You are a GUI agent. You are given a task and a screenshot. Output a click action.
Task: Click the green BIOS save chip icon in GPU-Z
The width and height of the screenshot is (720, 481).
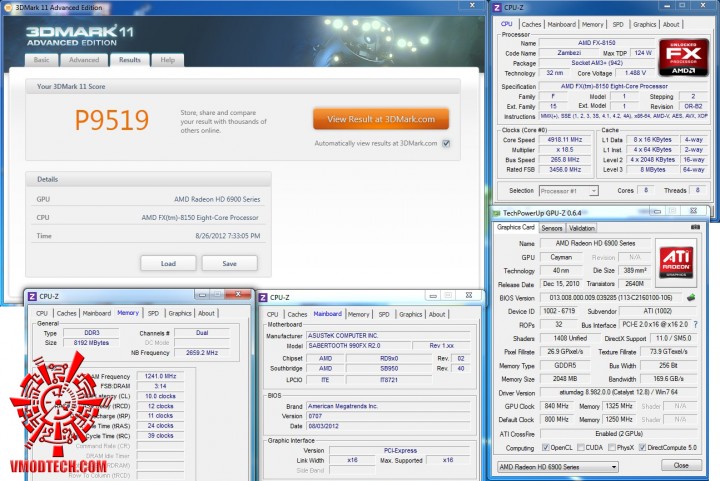coord(691,297)
